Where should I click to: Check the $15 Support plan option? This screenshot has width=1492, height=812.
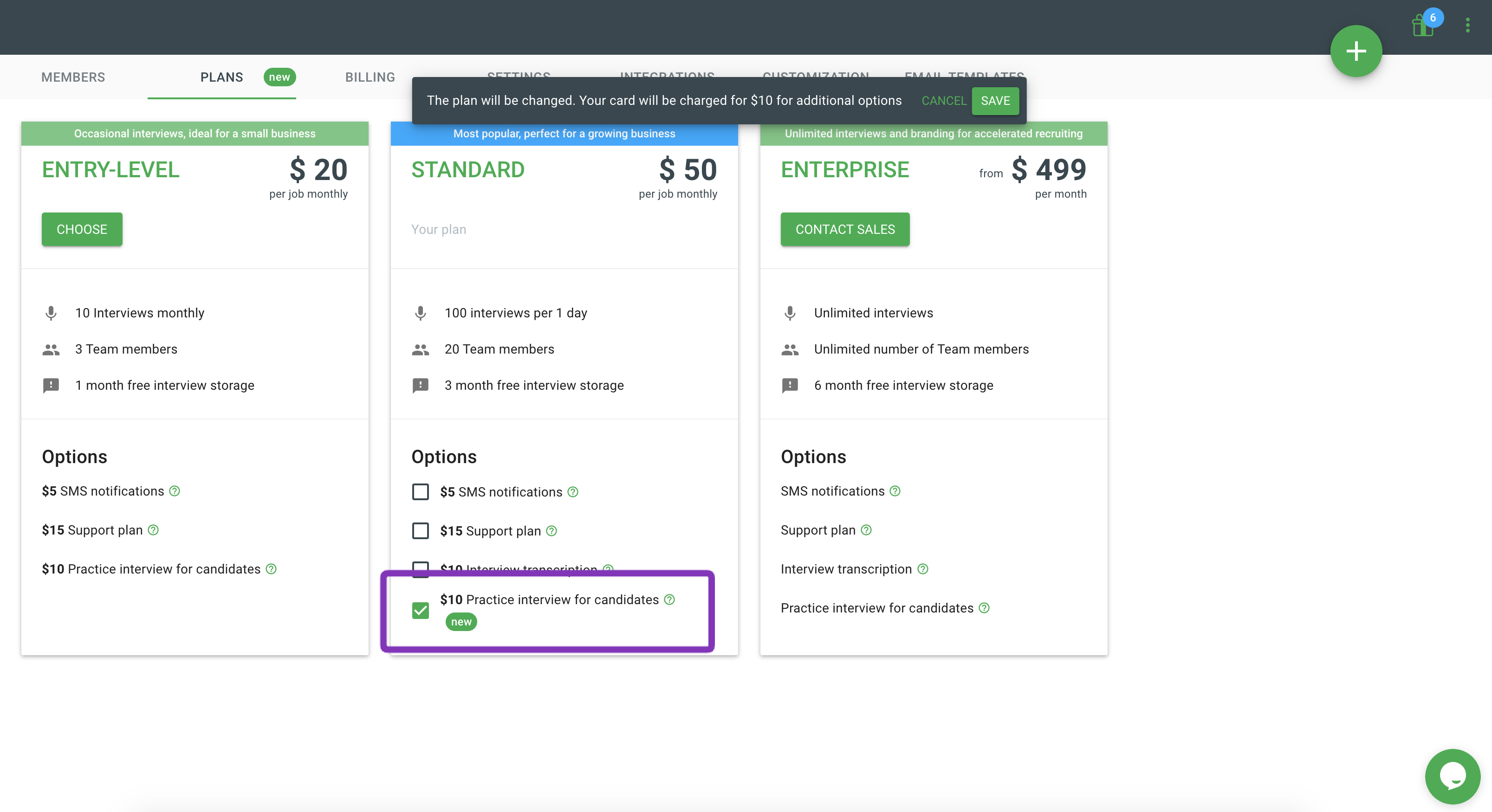pyautogui.click(x=421, y=531)
